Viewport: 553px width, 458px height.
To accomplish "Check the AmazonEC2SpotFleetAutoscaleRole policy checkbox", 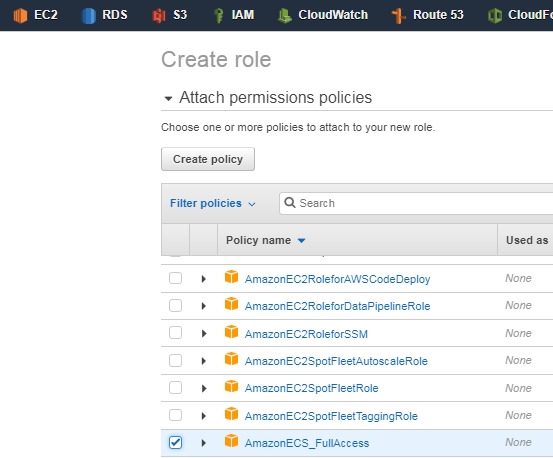I will click(175, 360).
